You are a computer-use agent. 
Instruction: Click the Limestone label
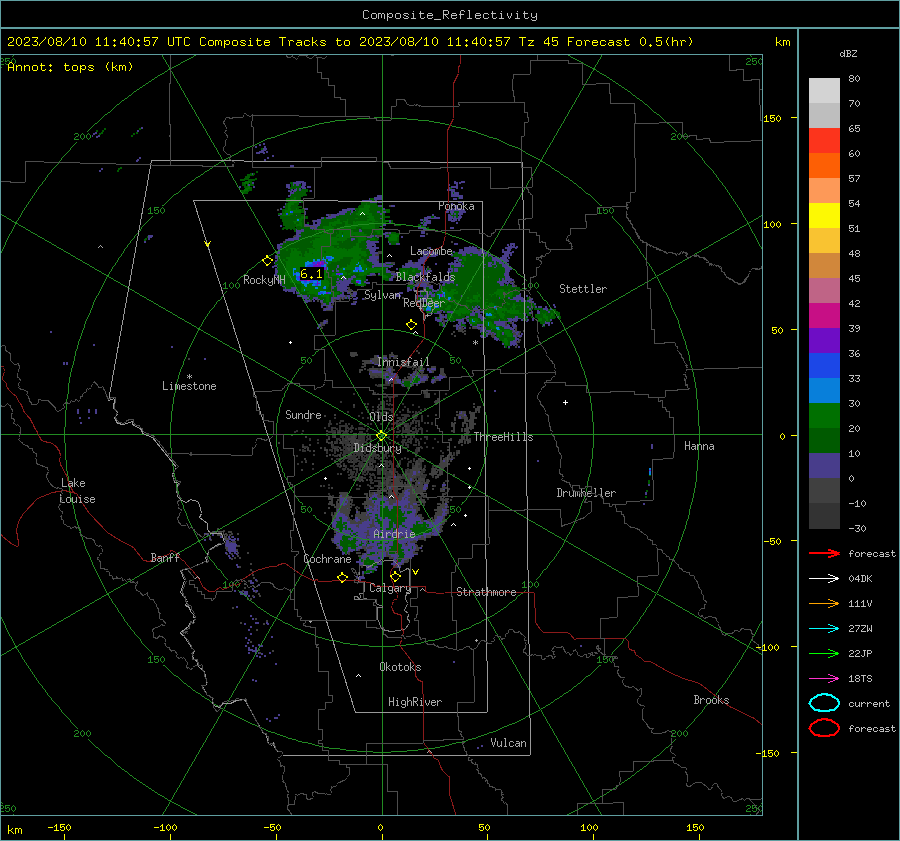pyautogui.click(x=189, y=386)
